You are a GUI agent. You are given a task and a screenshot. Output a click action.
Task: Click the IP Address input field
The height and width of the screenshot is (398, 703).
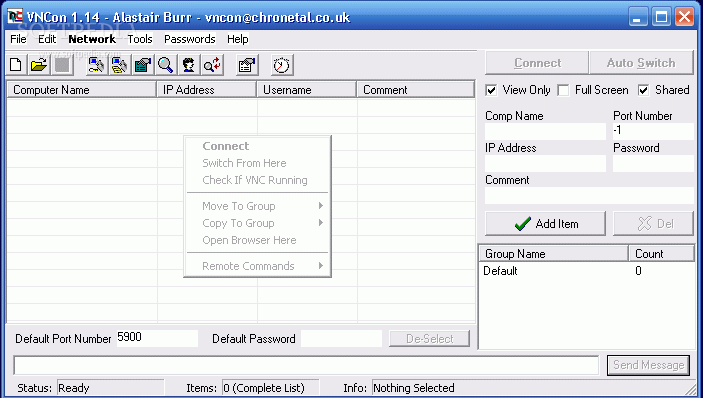pyautogui.click(x=545, y=164)
